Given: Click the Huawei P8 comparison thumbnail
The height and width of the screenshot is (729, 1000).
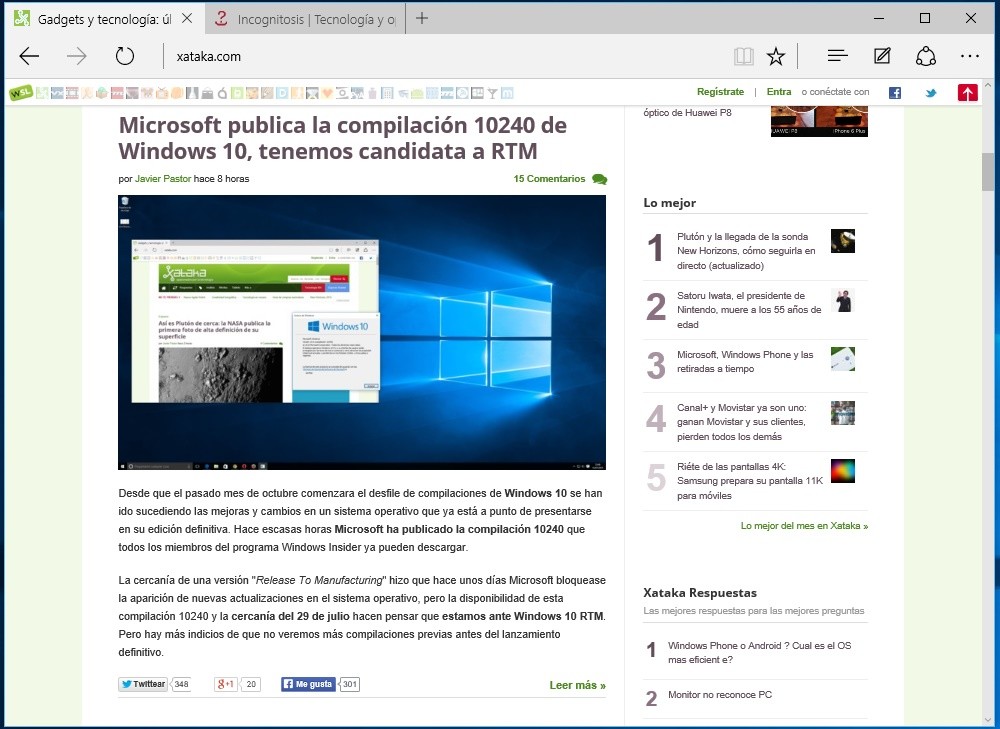Looking at the screenshot, I should [x=819, y=121].
